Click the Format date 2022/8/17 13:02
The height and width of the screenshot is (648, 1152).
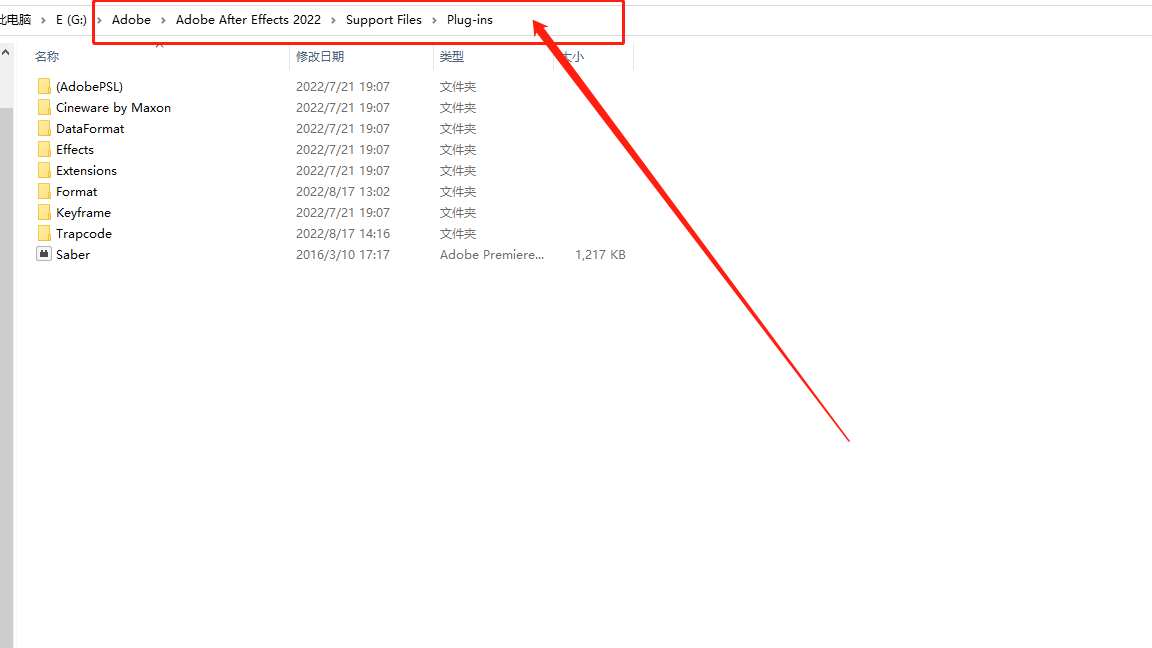pos(342,192)
